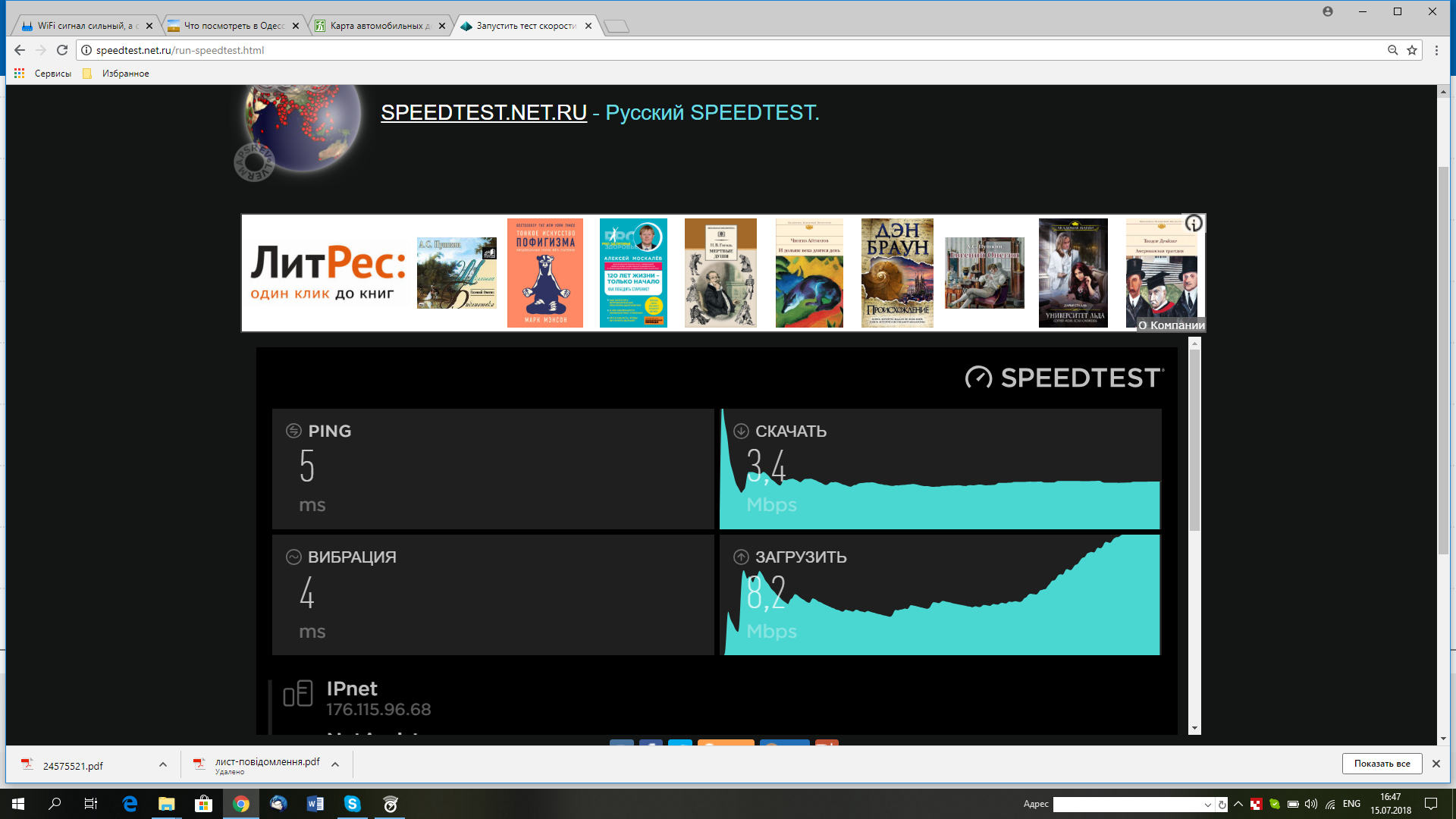Open Windows search from the taskbar
The width and height of the screenshot is (1456, 819).
[x=55, y=804]
